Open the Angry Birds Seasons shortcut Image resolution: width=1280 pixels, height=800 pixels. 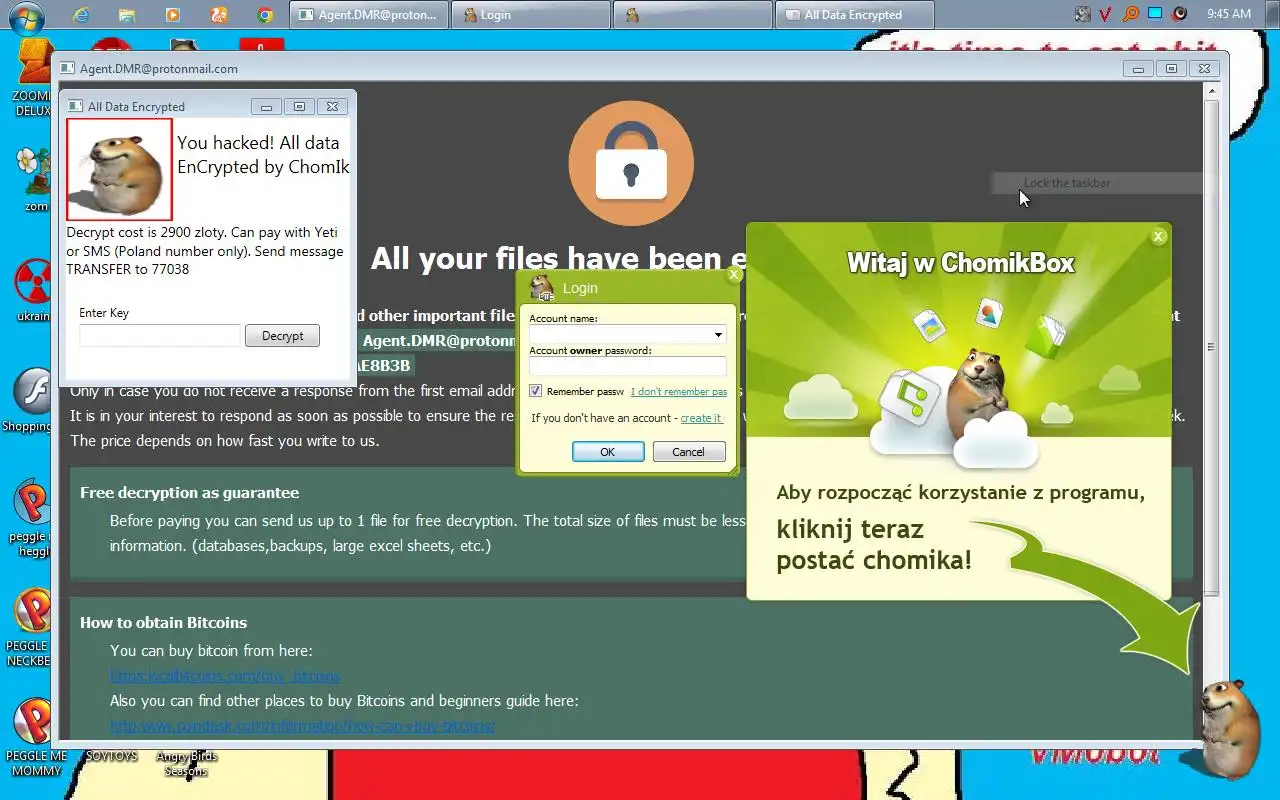(186, 763)
